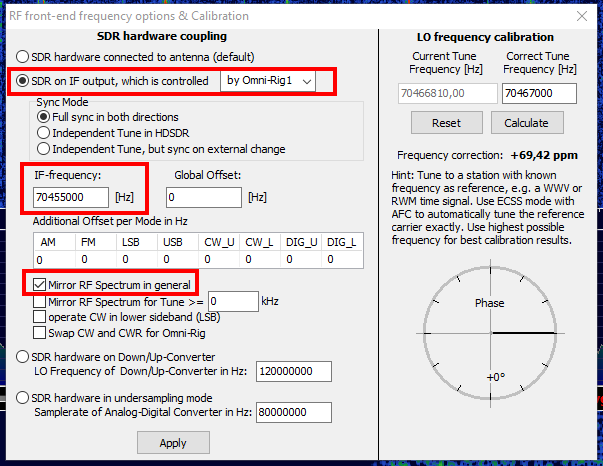Click the USB additional offset cell
Screen dimensions: 603x466
[174, 258]
